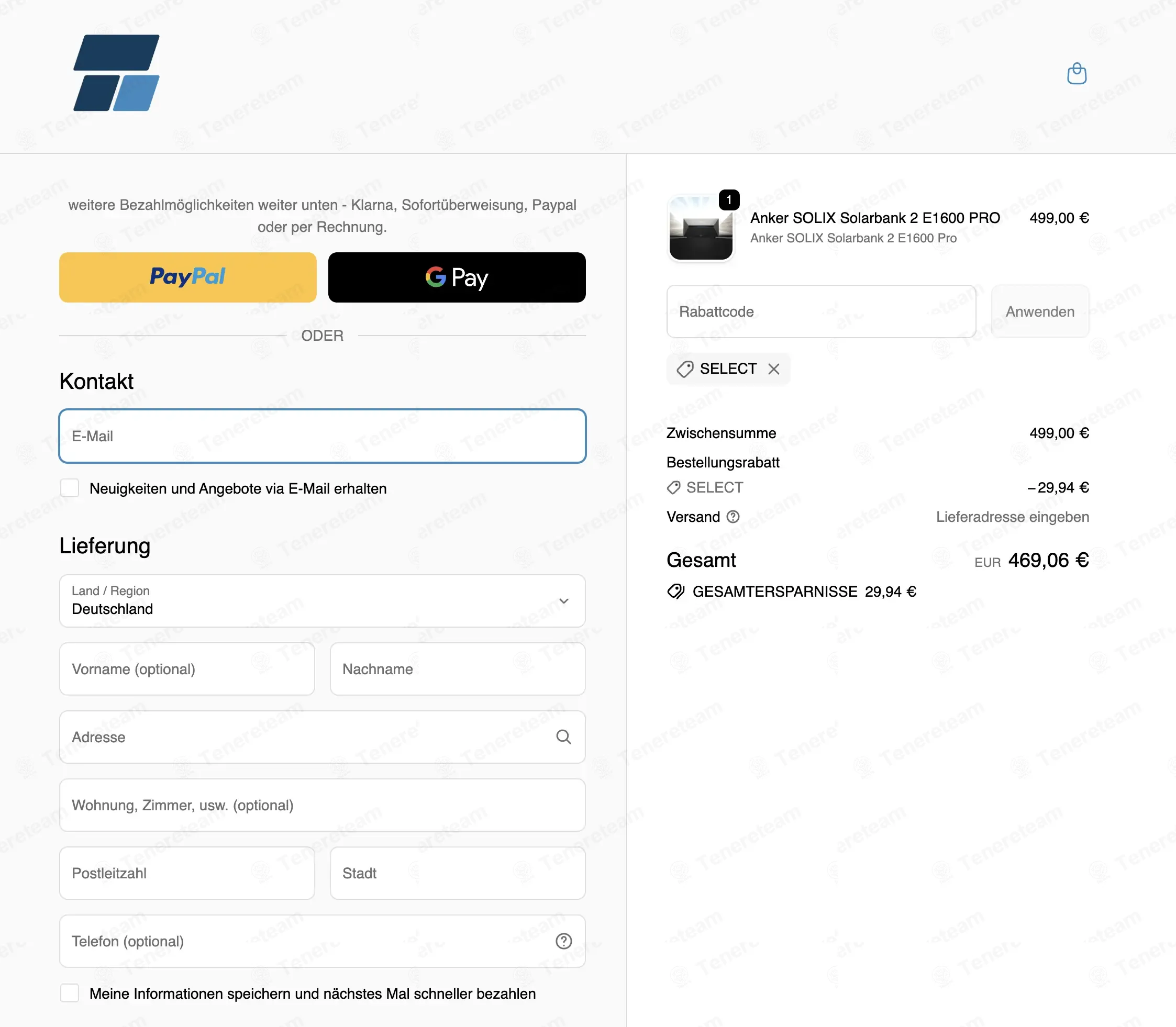Open the shopping bag cart icon

(x=1076, y=73)
